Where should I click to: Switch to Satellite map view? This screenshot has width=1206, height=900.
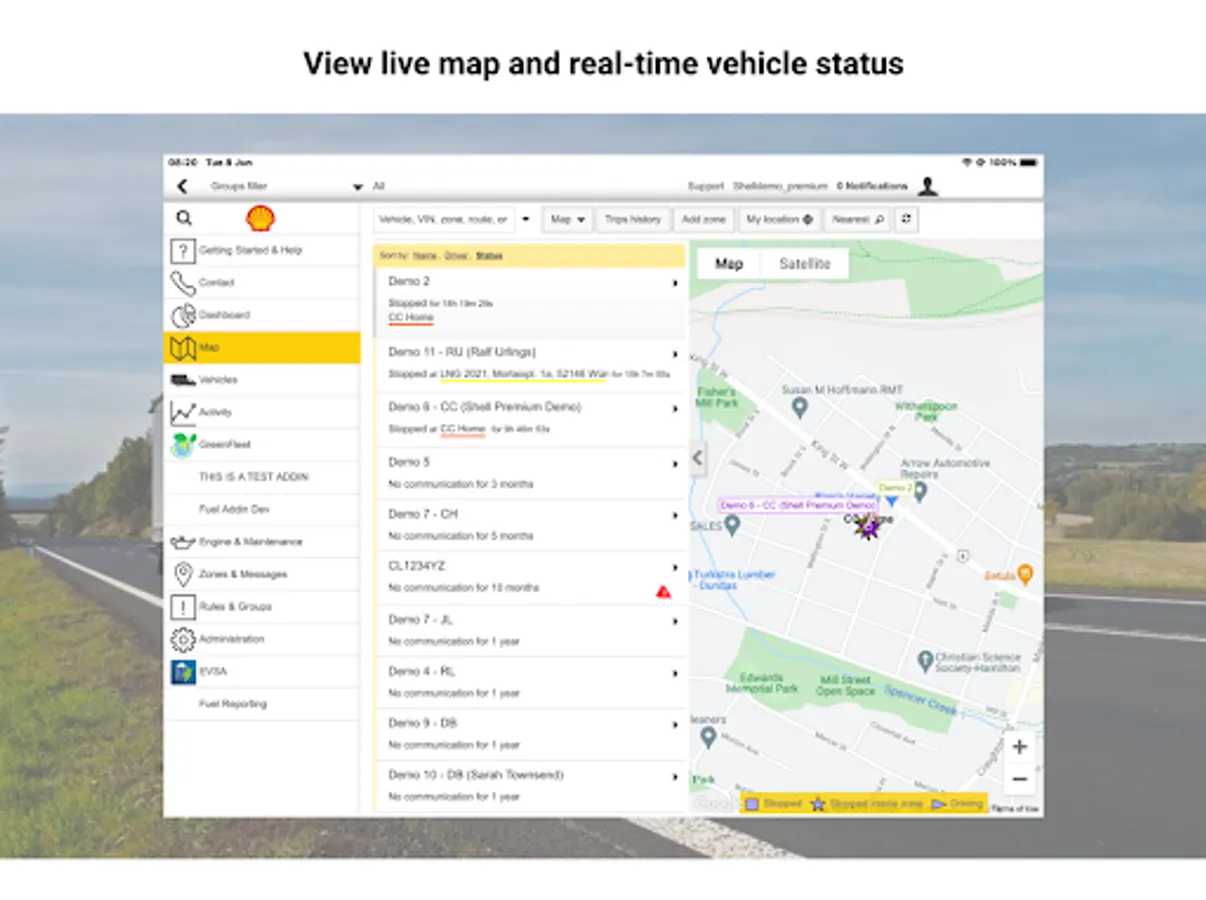(x=805, y=264)
